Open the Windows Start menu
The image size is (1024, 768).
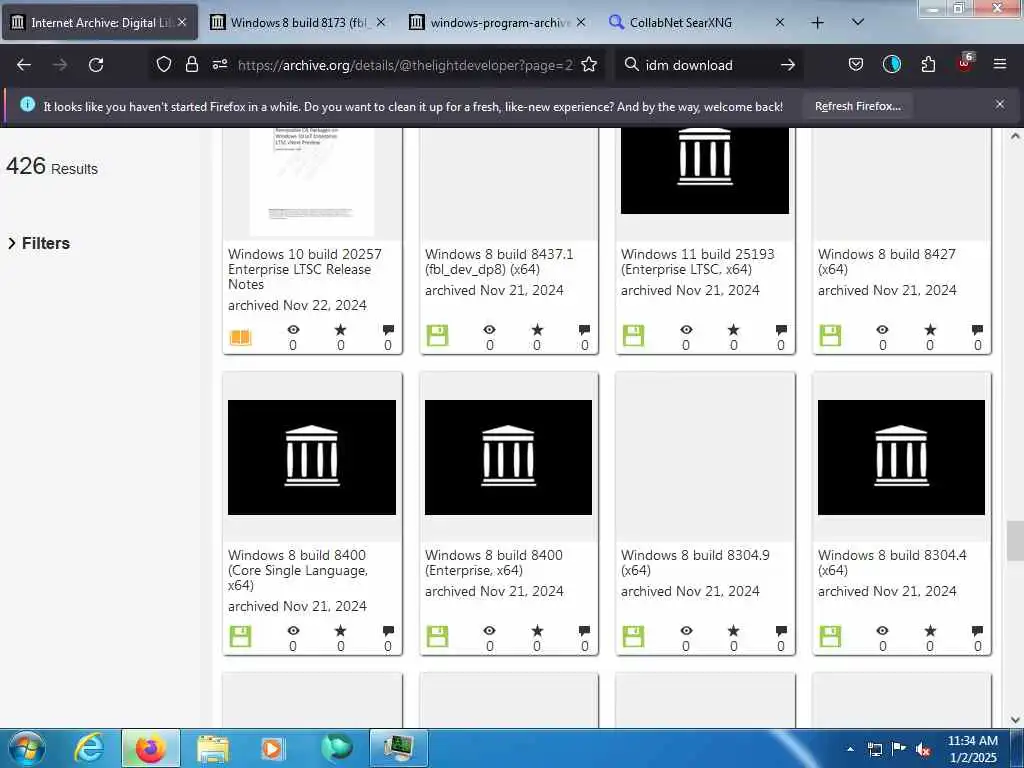[27, 748]
